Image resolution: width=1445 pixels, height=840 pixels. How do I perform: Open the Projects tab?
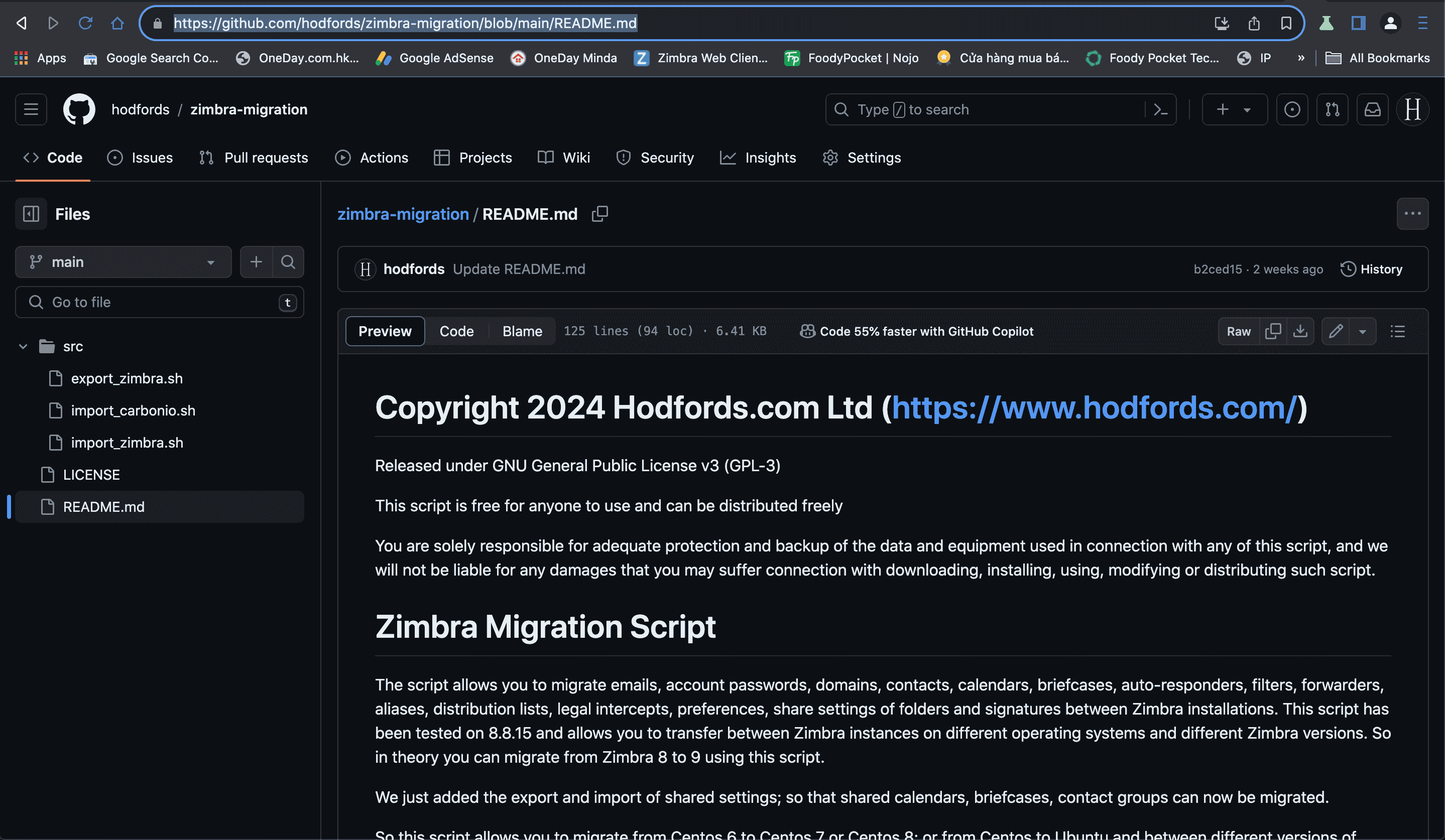coord(473,158)
